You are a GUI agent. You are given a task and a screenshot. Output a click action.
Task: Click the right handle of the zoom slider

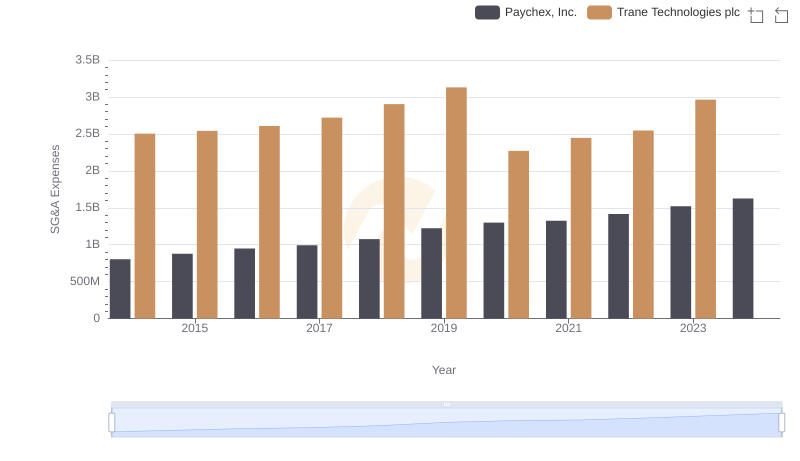[x=782, y=423]
